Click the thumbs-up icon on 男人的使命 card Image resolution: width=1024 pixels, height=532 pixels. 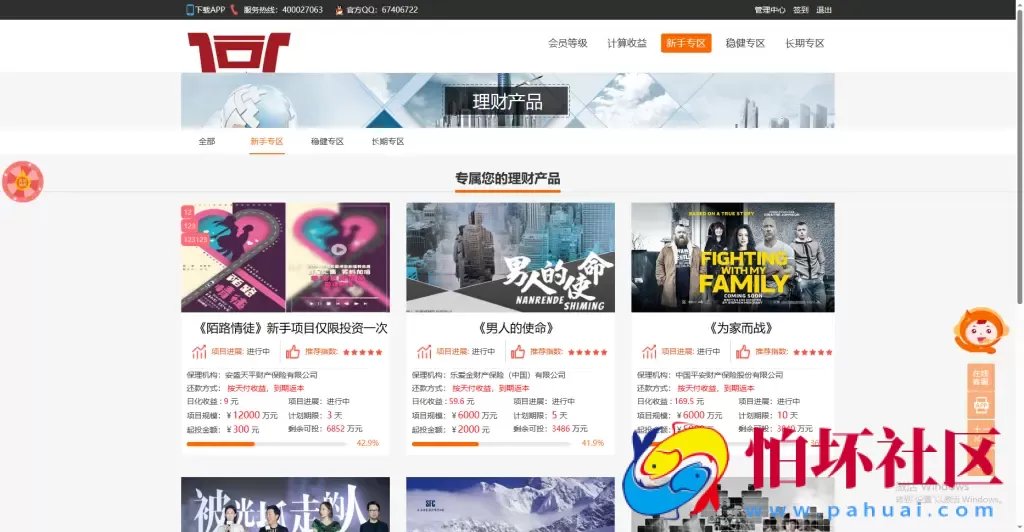tap(518, 352)
